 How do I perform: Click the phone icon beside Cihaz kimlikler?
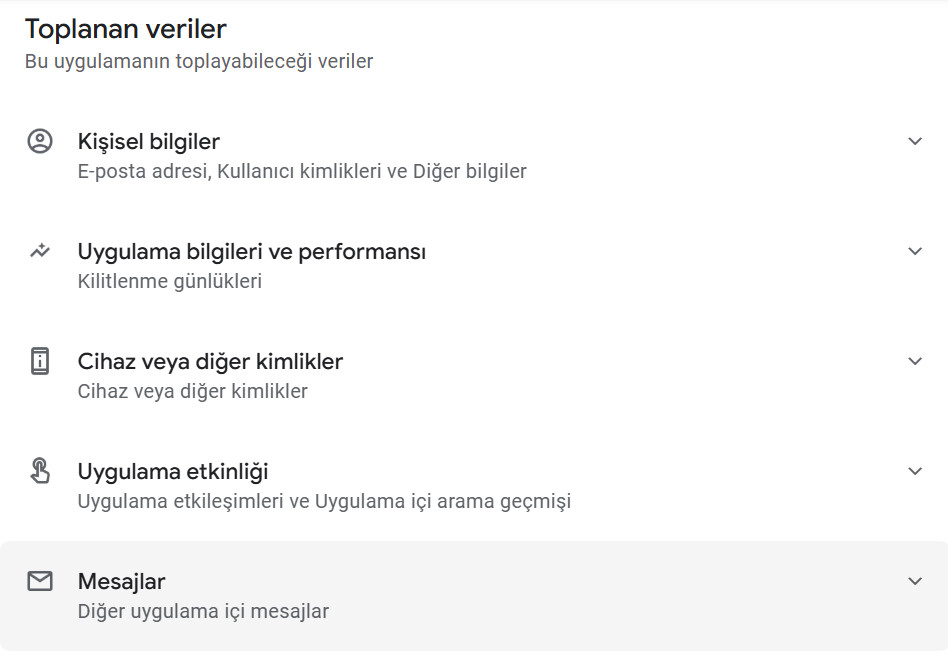pyautogui.click(x=40, y=361)
